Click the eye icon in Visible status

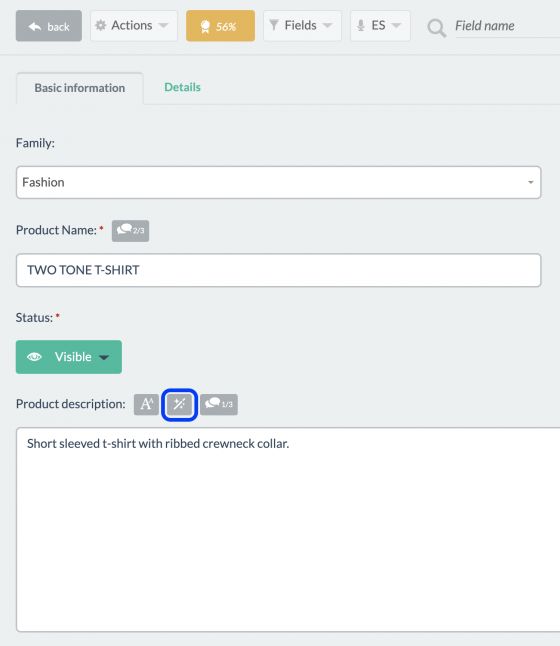34,357
